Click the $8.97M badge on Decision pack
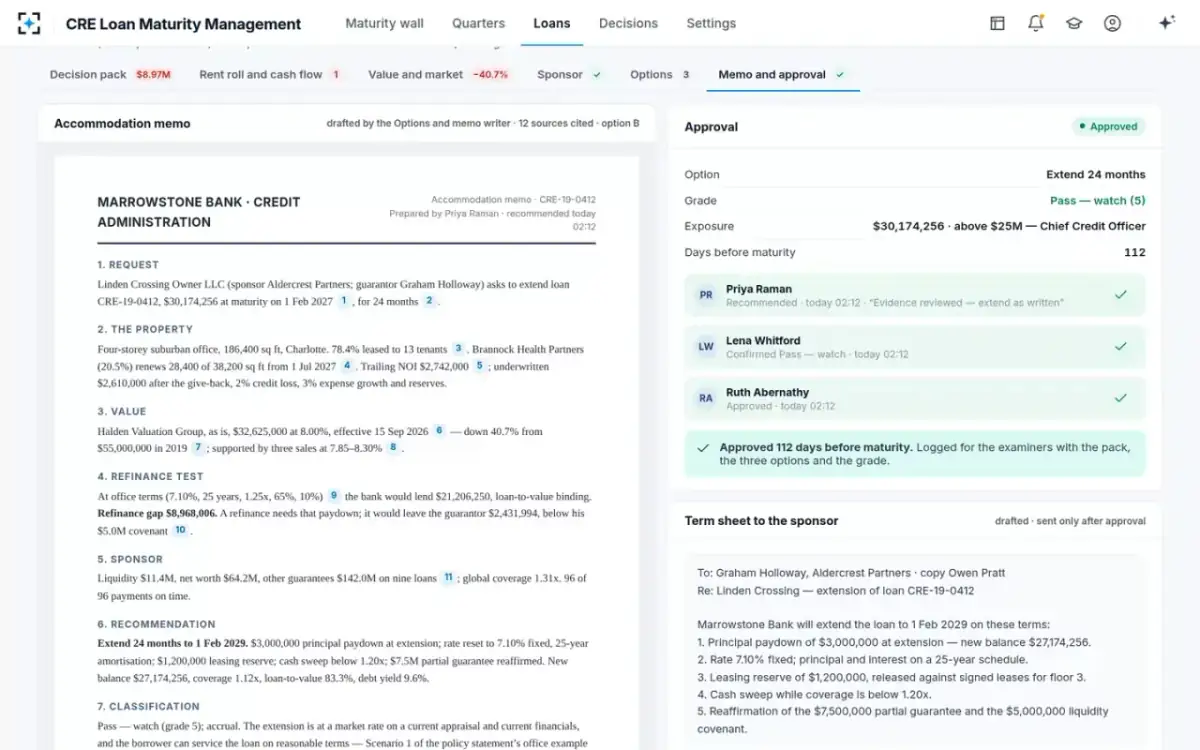Image resolution: width=1200 pixels, height=750 pixels. (153, 74)
